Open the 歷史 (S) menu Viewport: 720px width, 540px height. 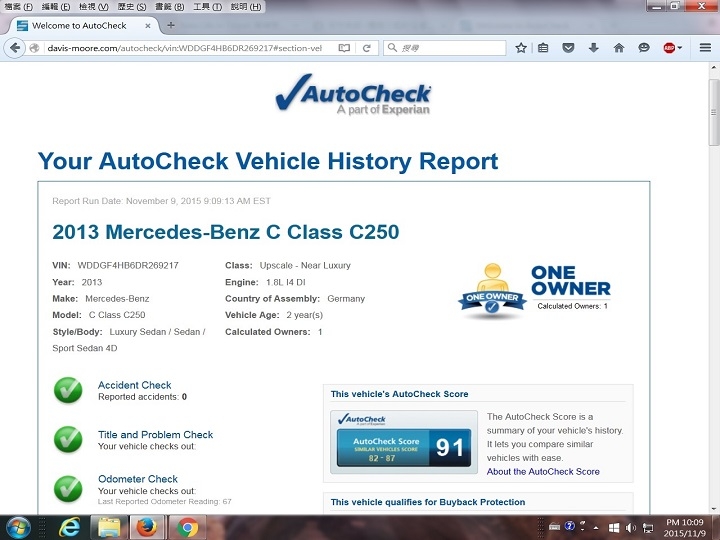coord(132,6)
